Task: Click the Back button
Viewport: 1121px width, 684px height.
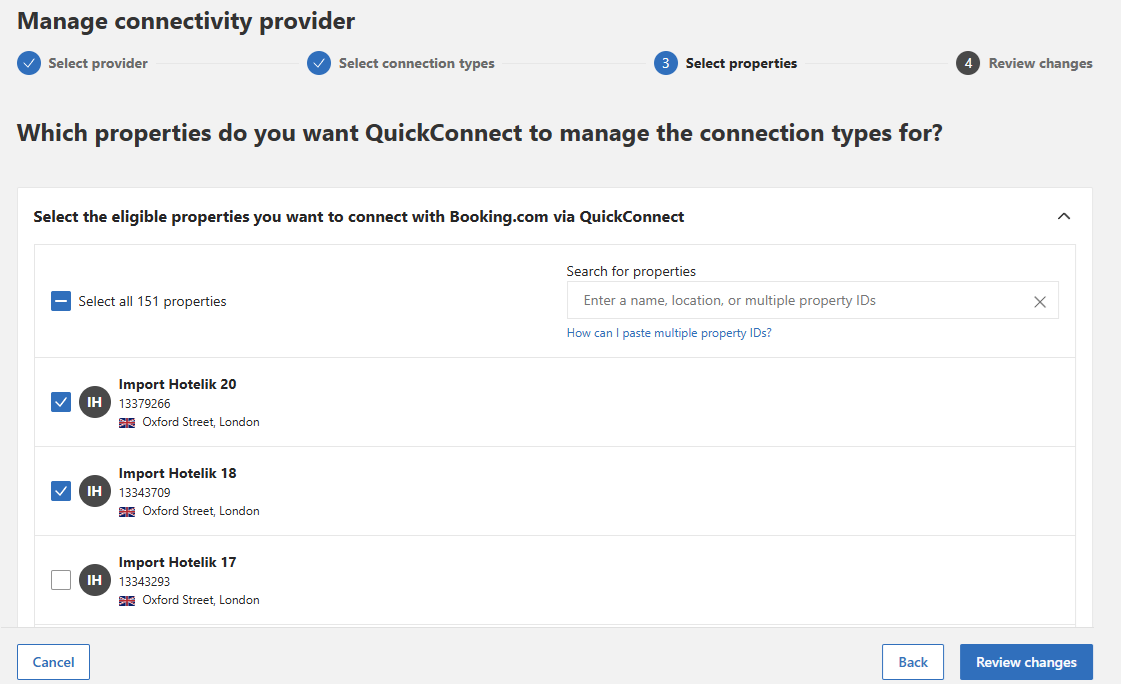Action: (912, 662)
